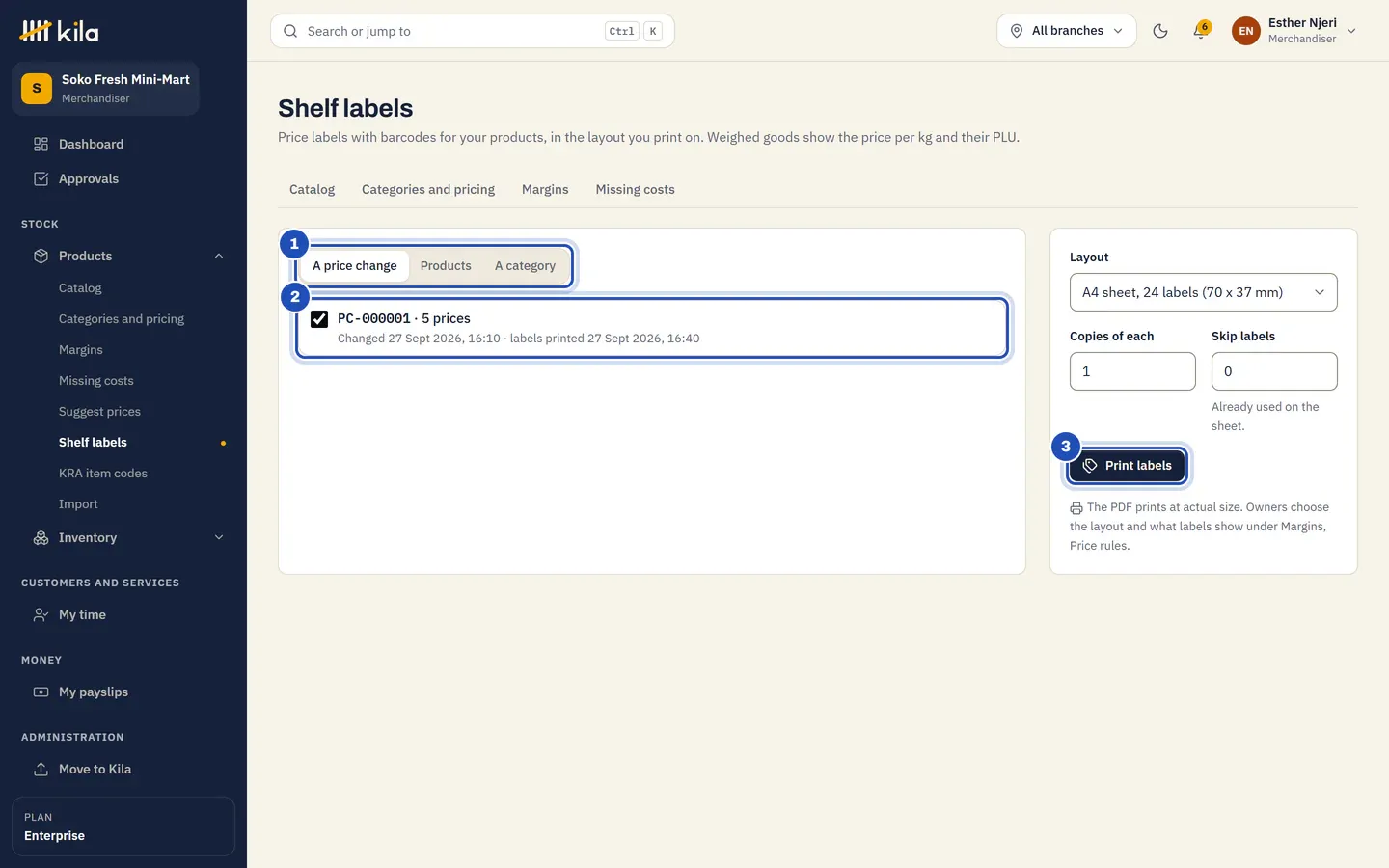The height and width of the screenshot is (868, 1389).
Task: Open notifications bell icon
Action: tap(1200, 31)
